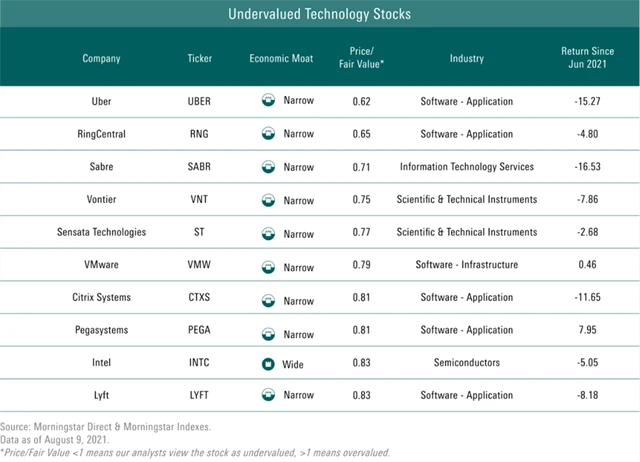Click the UBER ticker symbol
Viewport: 640px width, 462px height.
click(x=200, y=101)
